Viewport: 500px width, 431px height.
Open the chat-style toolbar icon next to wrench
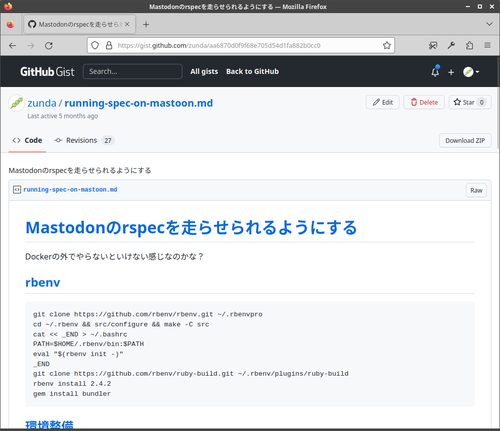[433, 45]
